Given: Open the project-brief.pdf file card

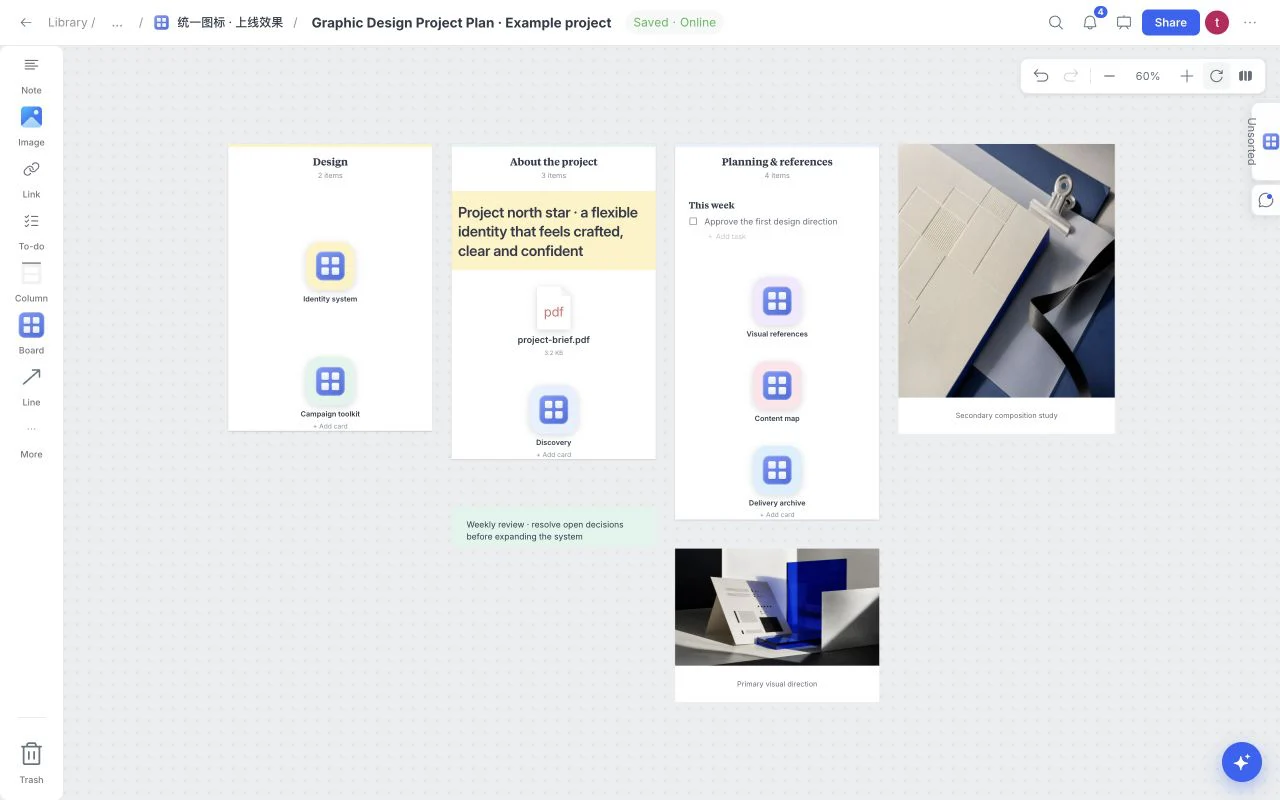Looking at the screenshot, I should pyautogui.click(x=554, y=321).
